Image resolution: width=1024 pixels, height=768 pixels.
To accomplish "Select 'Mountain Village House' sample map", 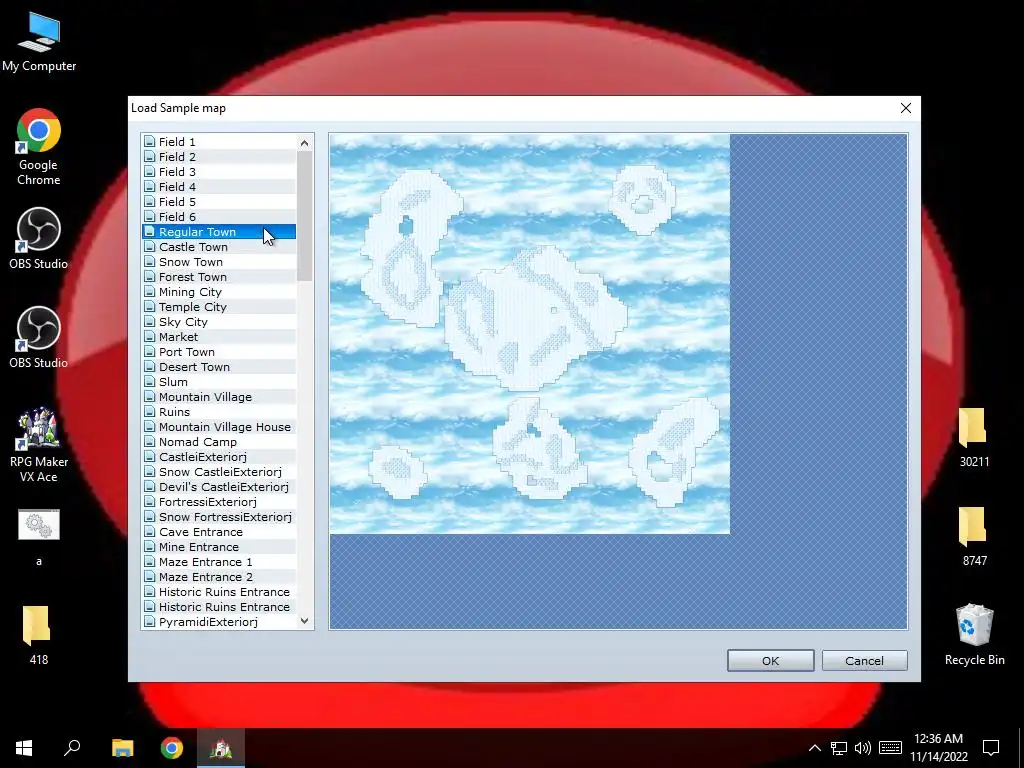I will (x=219, y=427).
